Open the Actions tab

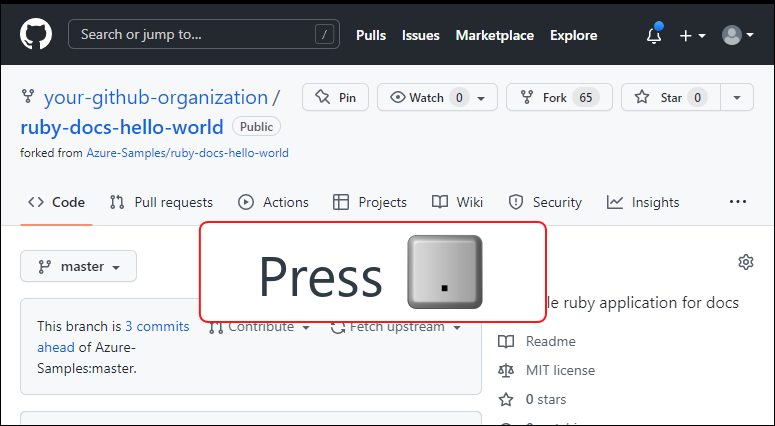pyautogui.click(x=274, y=202)
